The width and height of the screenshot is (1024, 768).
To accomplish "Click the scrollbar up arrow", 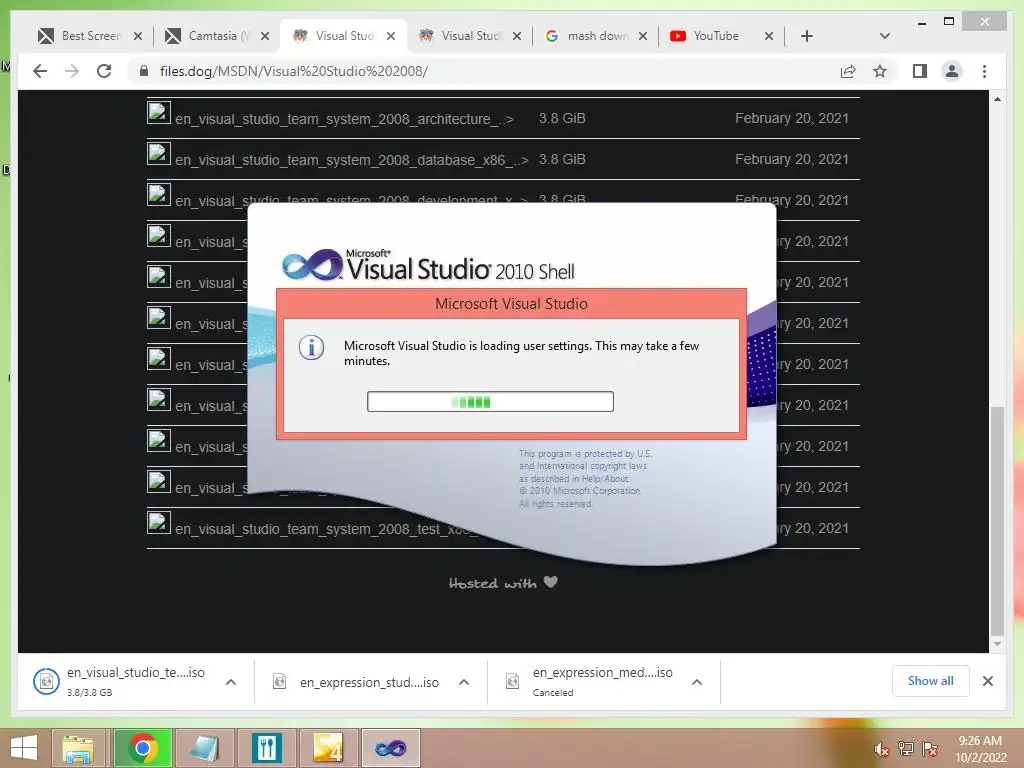I will click(997, 99).
